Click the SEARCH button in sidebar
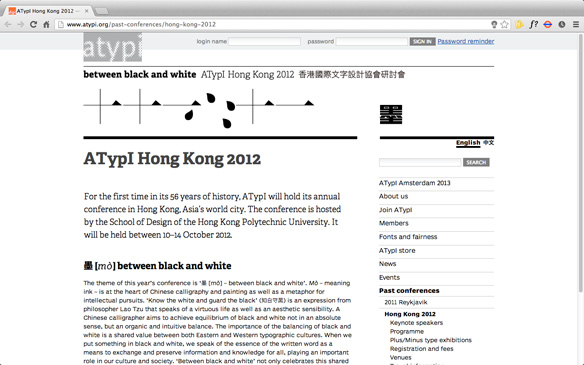Screen dimensions: 584x365 click(x=476, y=162)
